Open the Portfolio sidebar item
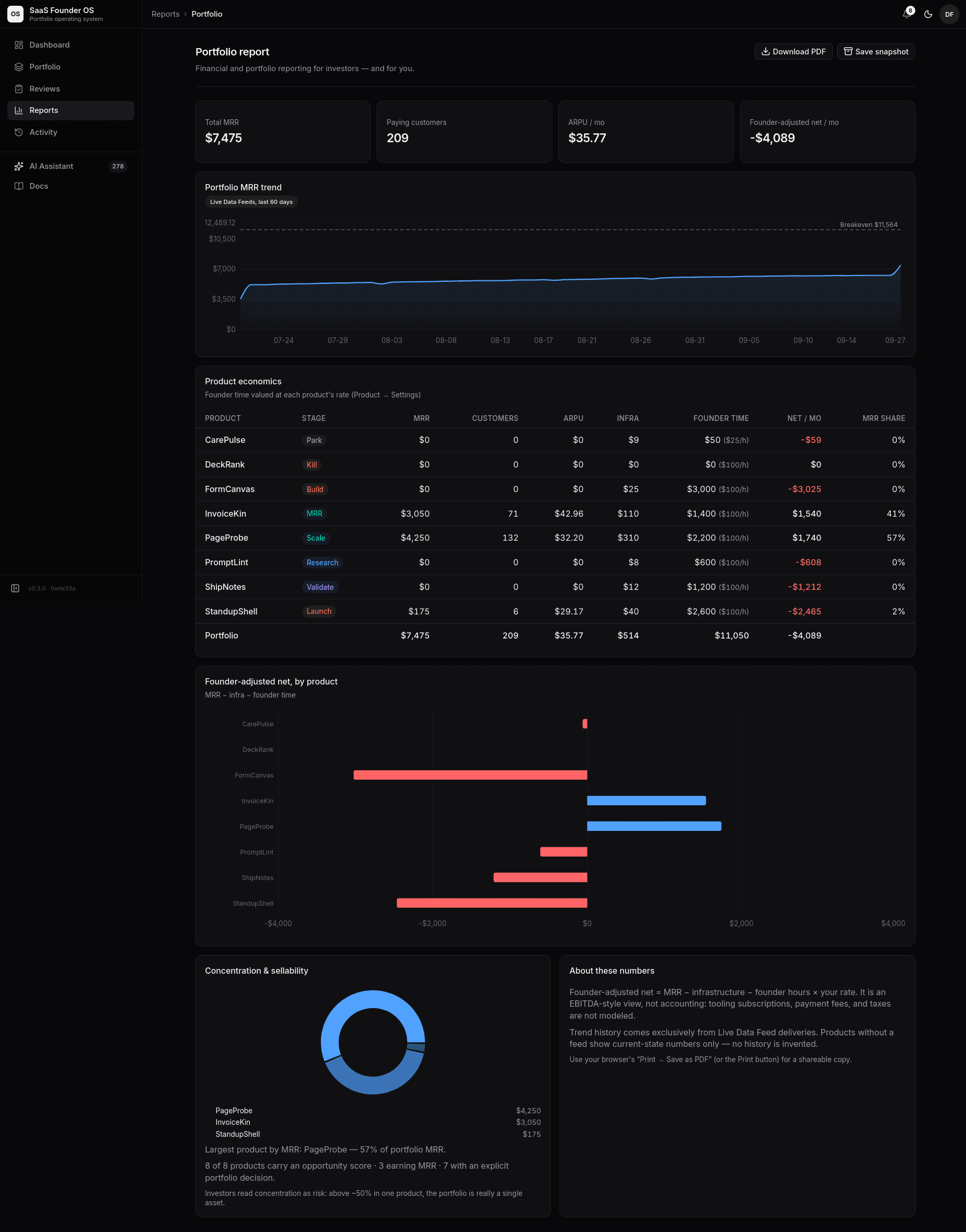 click(x=71, y=67)
